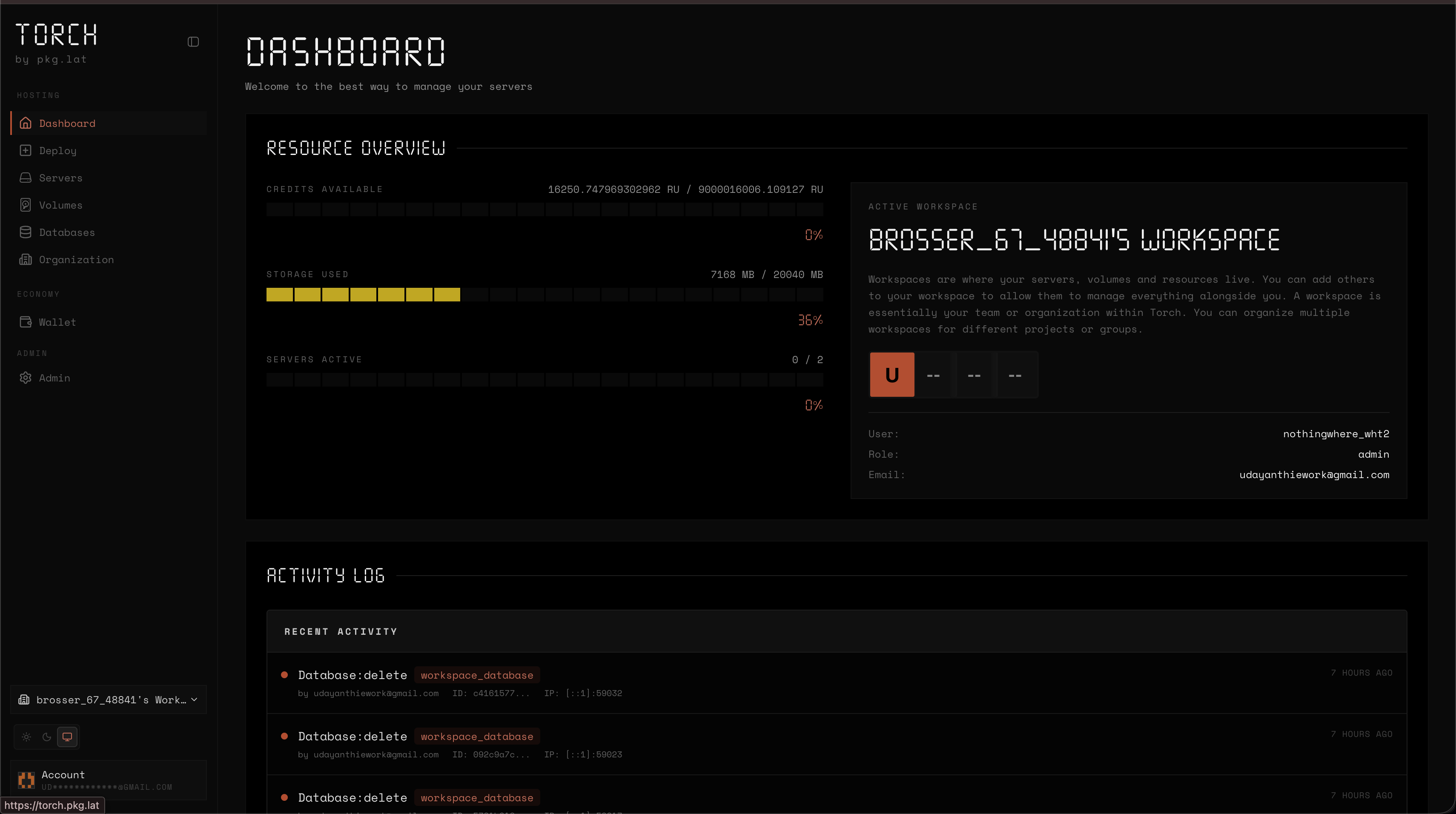Switch to light theme sun icon
The height and width of the screenshot is (814, 1456).
point(26,737)
